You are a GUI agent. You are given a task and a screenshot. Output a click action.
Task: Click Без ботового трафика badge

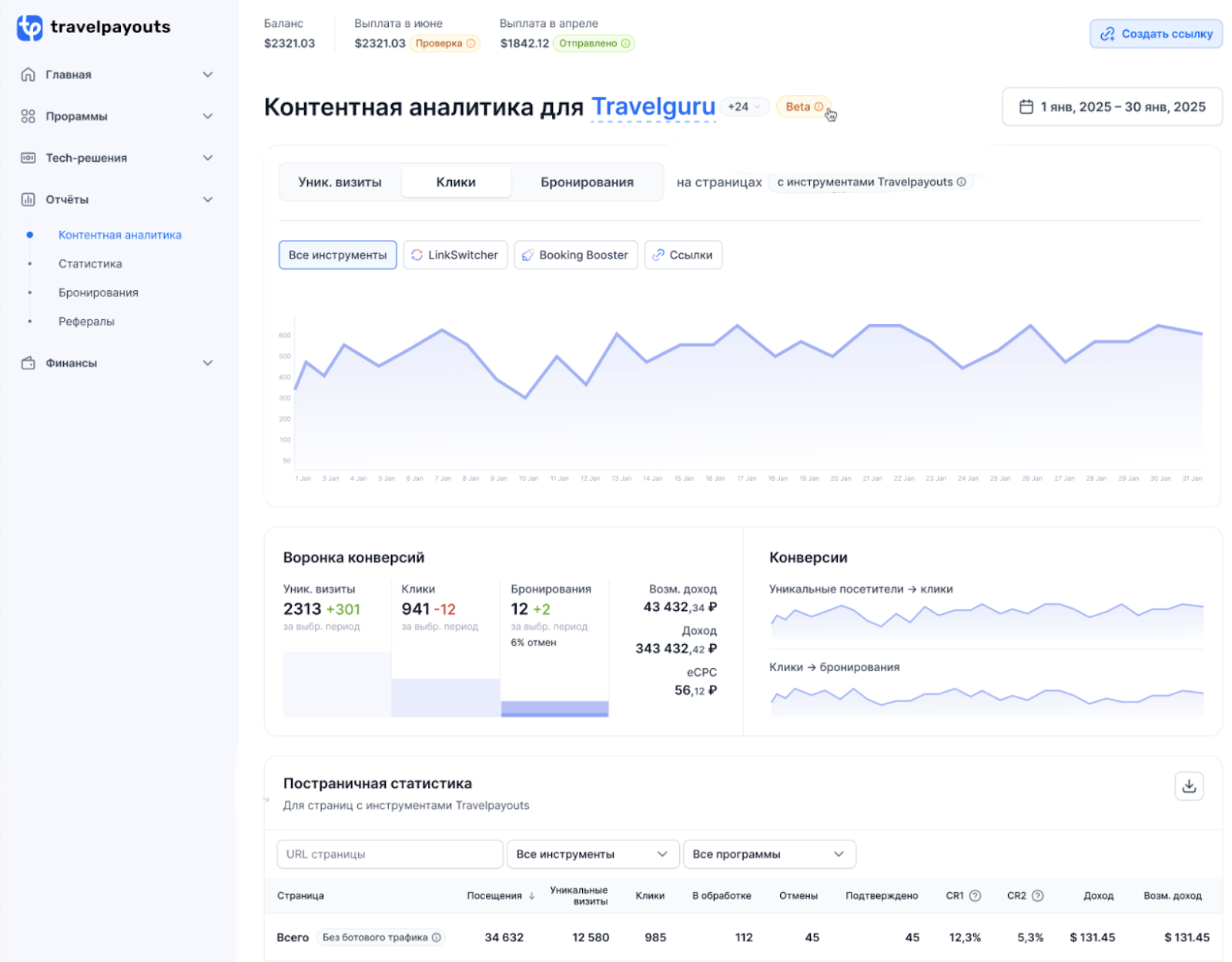point(381,937)
